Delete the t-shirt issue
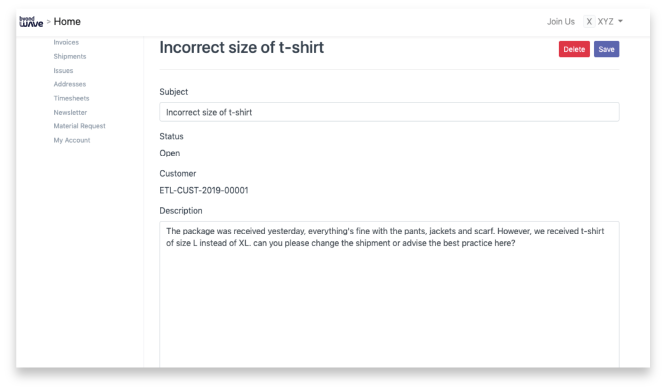The width and height of the screenshot is (665, 390). pos(574,49)
